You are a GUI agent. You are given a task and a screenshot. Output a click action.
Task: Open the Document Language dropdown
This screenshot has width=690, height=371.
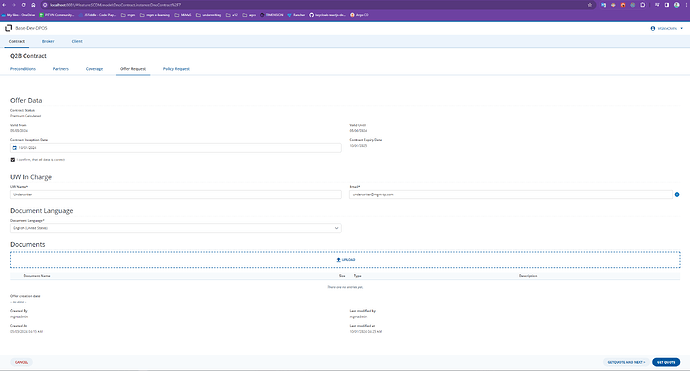click(176, 228)
